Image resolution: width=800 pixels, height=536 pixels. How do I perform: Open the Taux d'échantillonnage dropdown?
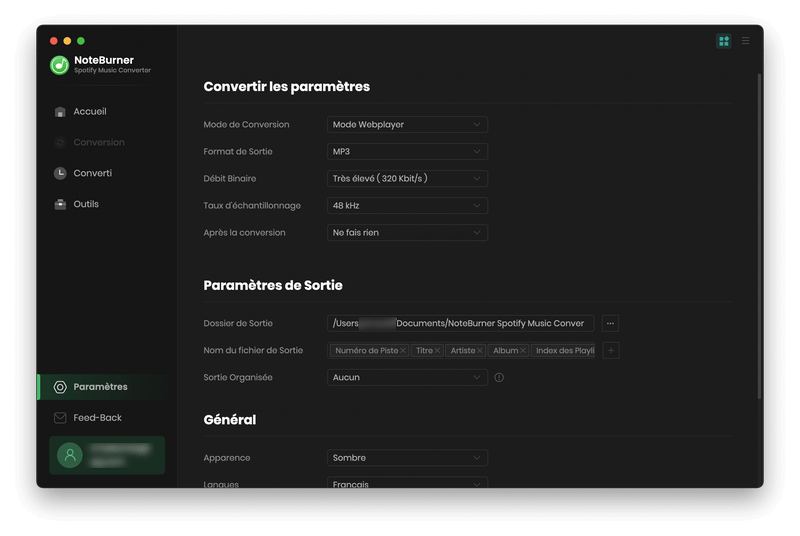pos(407,206)
